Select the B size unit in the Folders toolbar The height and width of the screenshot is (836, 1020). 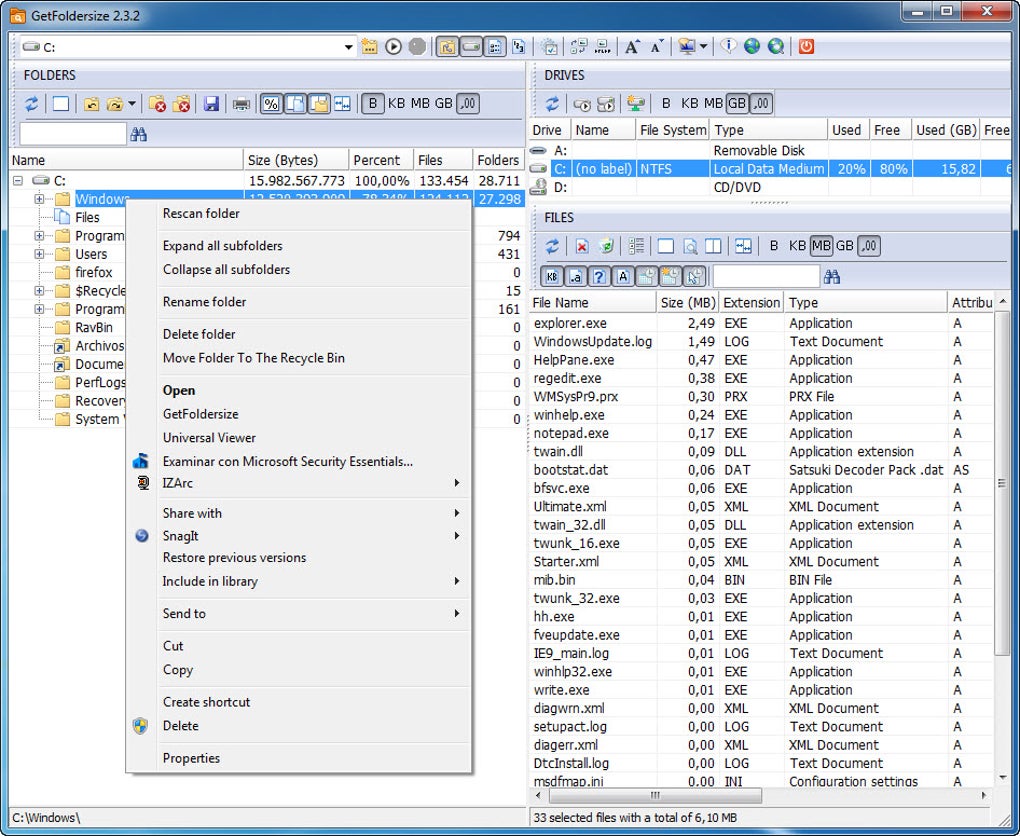[x=373, y=103]
